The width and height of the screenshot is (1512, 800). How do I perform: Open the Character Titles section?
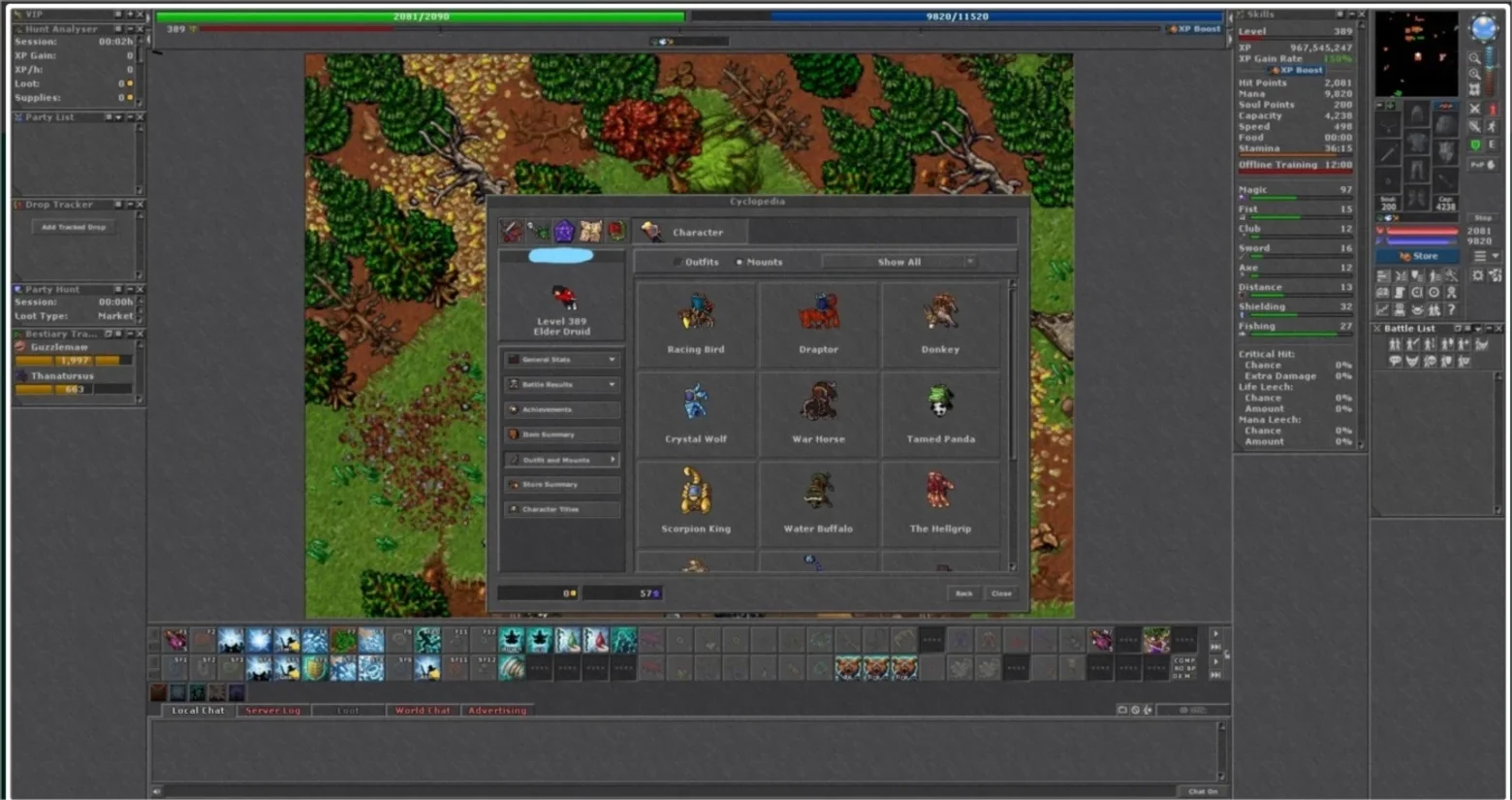(x=562, y=509)
